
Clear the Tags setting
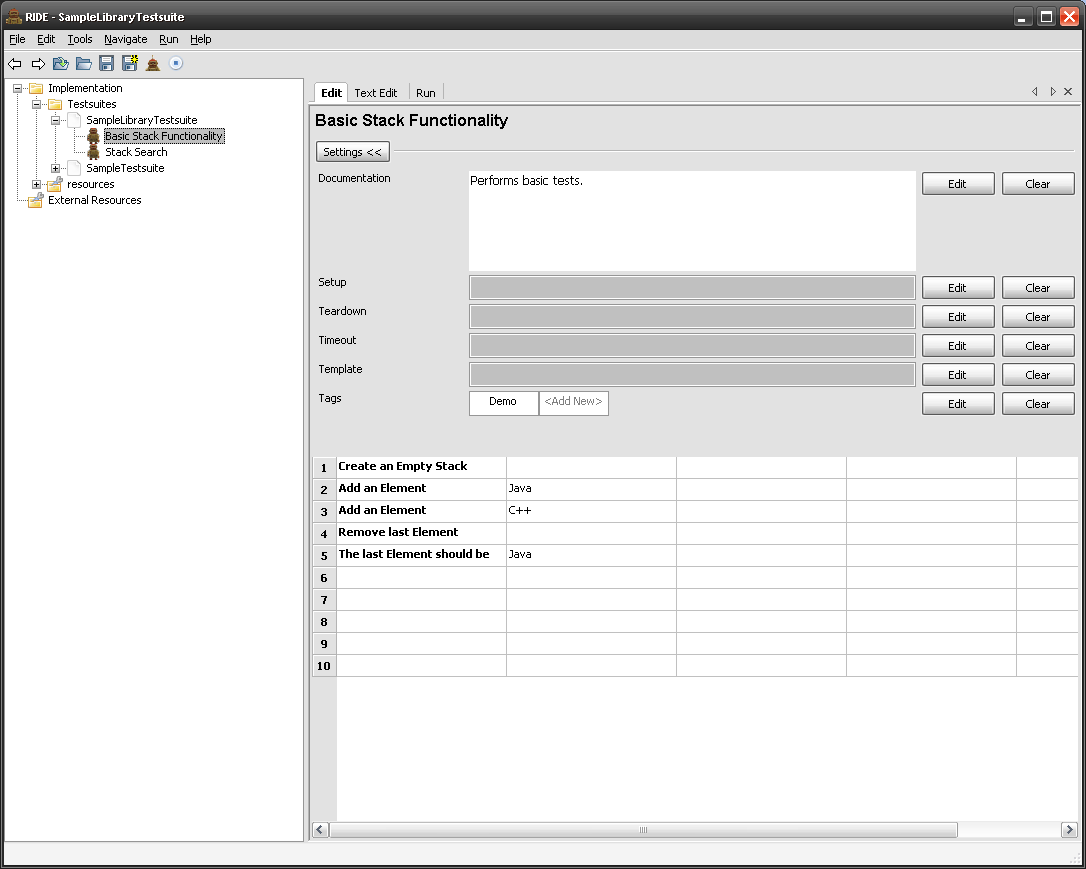click(1037, 404)
